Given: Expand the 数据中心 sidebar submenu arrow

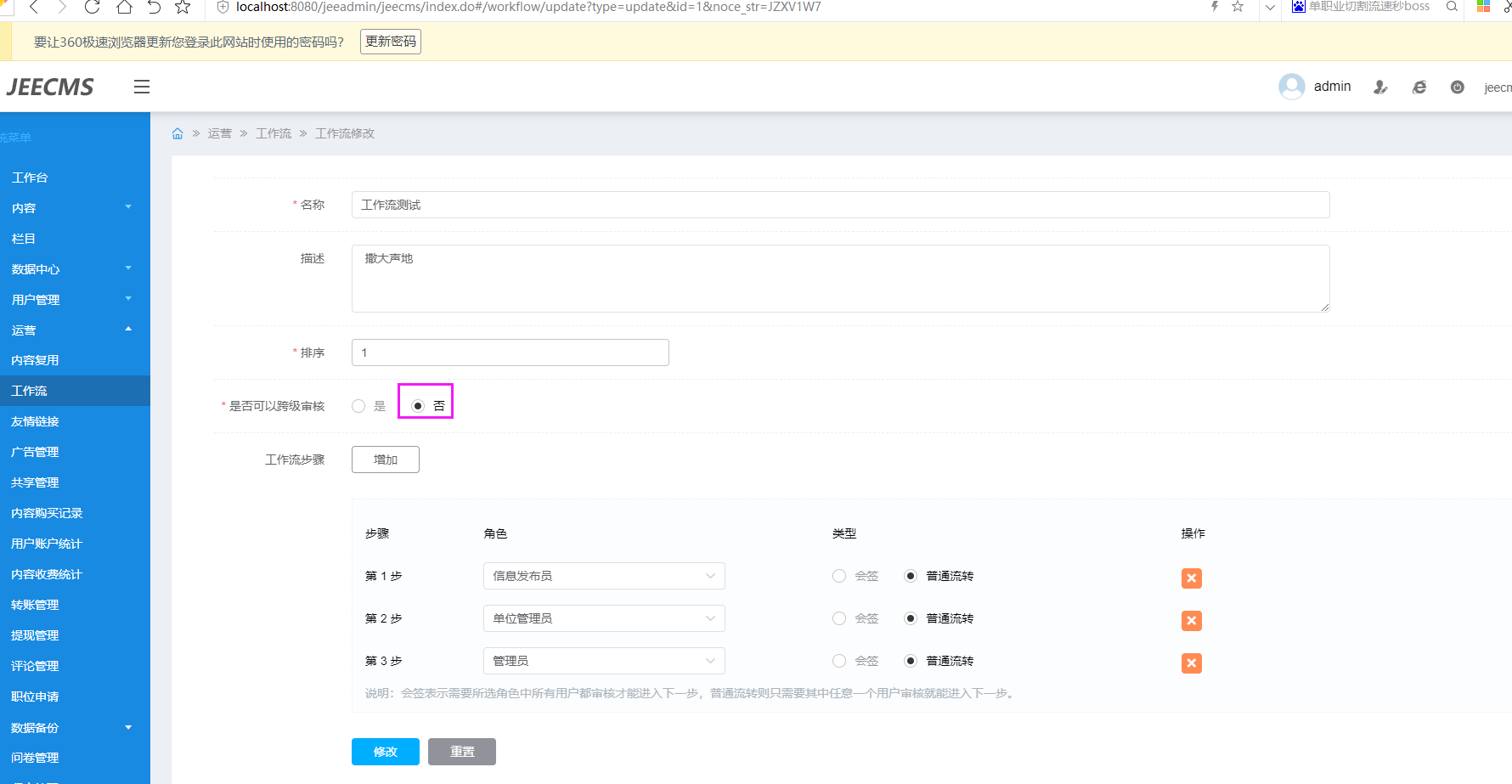Looking at the screenshot, I should click(128, 268).
